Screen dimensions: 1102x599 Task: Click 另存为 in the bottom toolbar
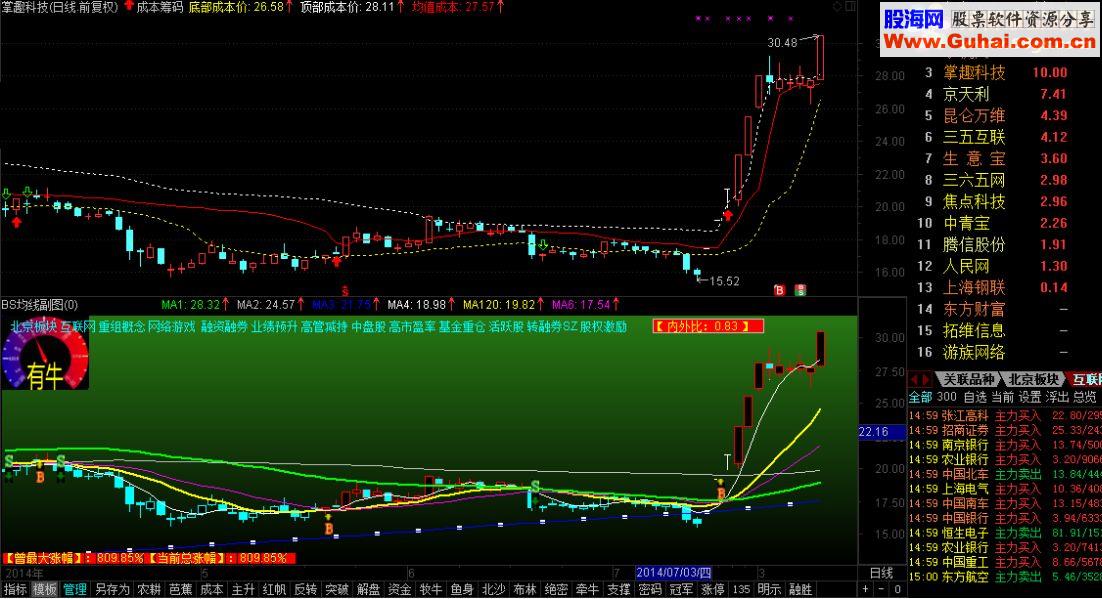click(x=112, y=589)
